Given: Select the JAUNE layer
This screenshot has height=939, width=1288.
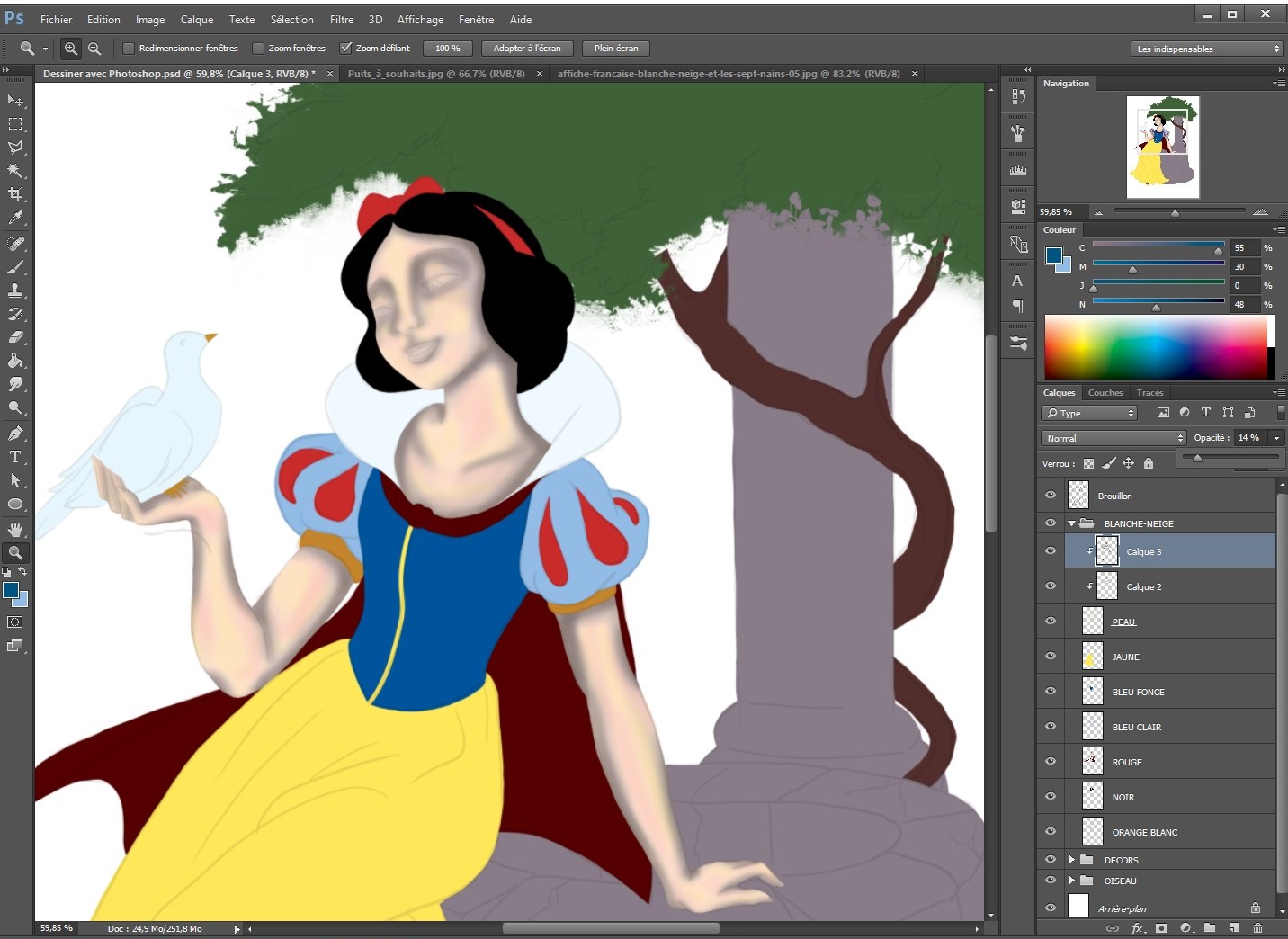Looking at the screenshot, I should click(x=1169, y=657).
